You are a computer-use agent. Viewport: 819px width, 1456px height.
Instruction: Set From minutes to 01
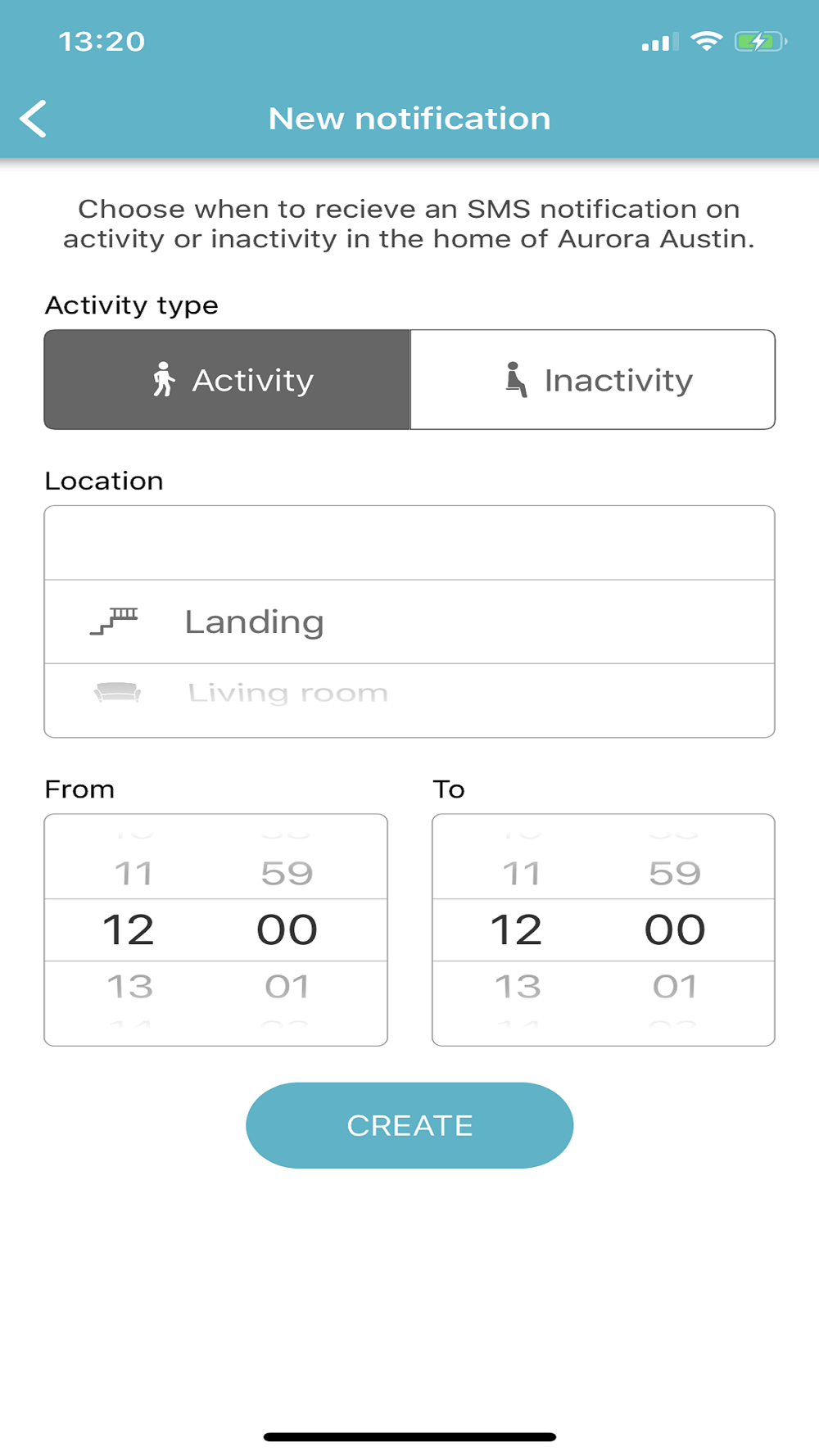pos(287,987)
